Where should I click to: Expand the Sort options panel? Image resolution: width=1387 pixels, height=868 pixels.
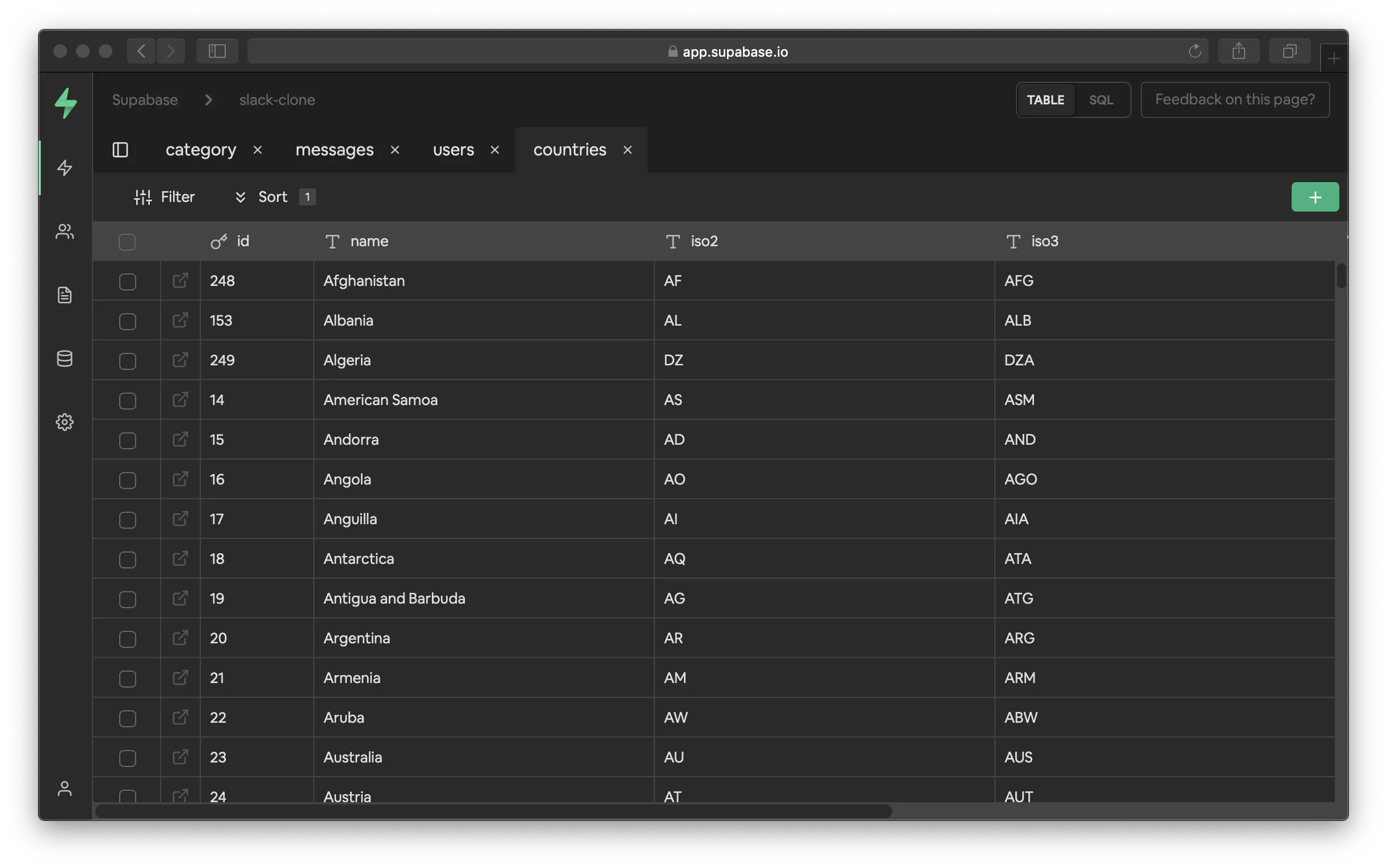coord(272,196)
